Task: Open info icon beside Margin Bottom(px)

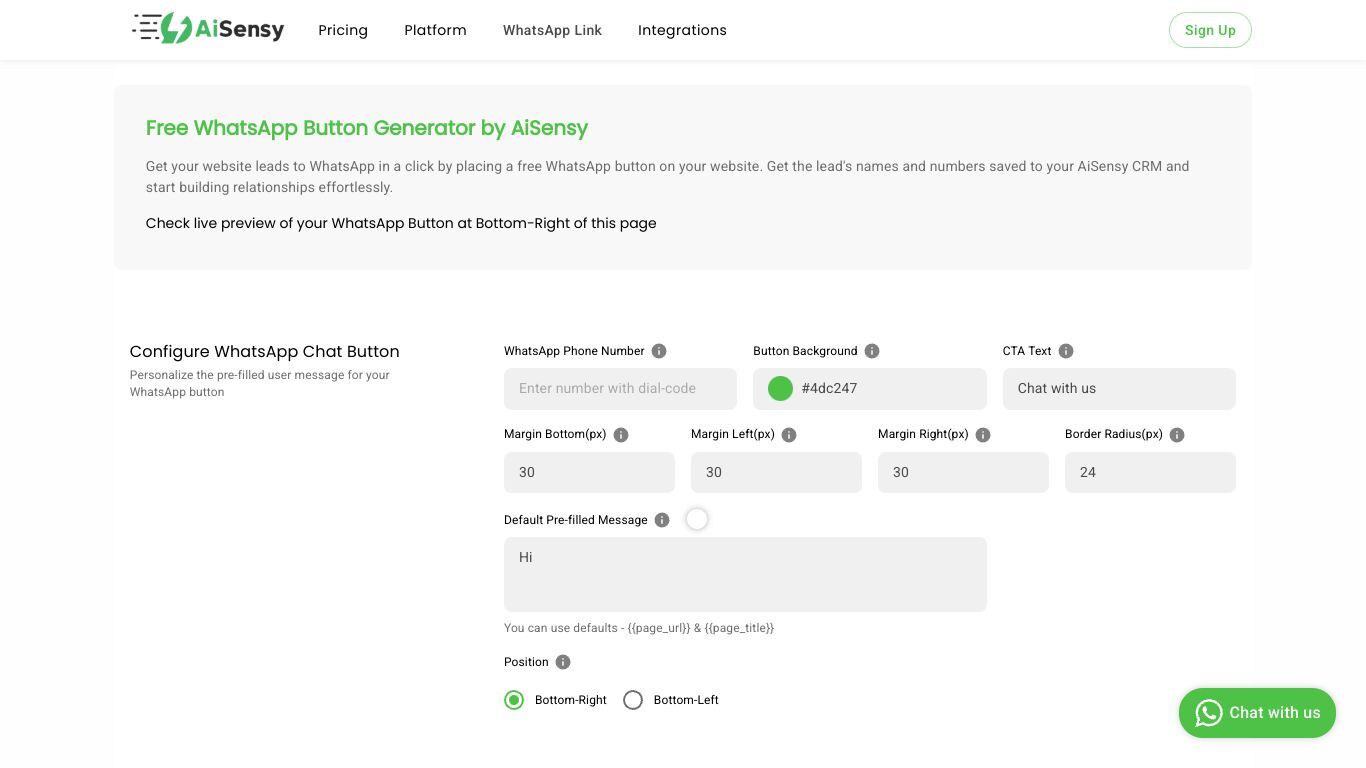Action: 621,435
